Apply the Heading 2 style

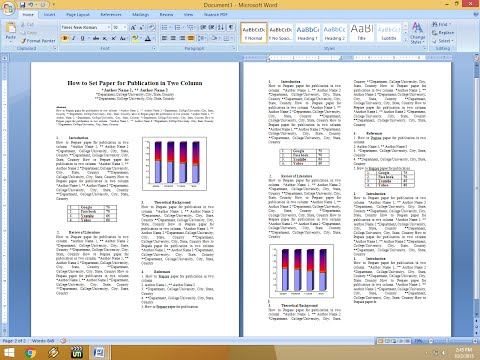pos(334,33)
